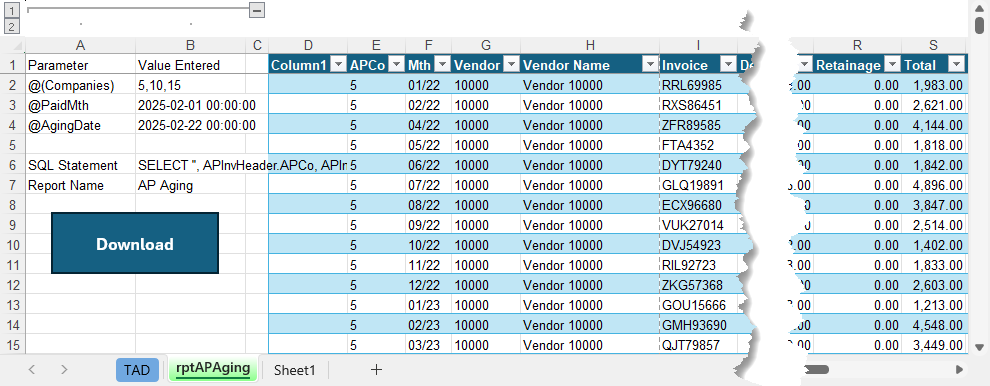Select total cell 4,896.00
Viewport: 990px width, 386px height.
tap(934, 186)
